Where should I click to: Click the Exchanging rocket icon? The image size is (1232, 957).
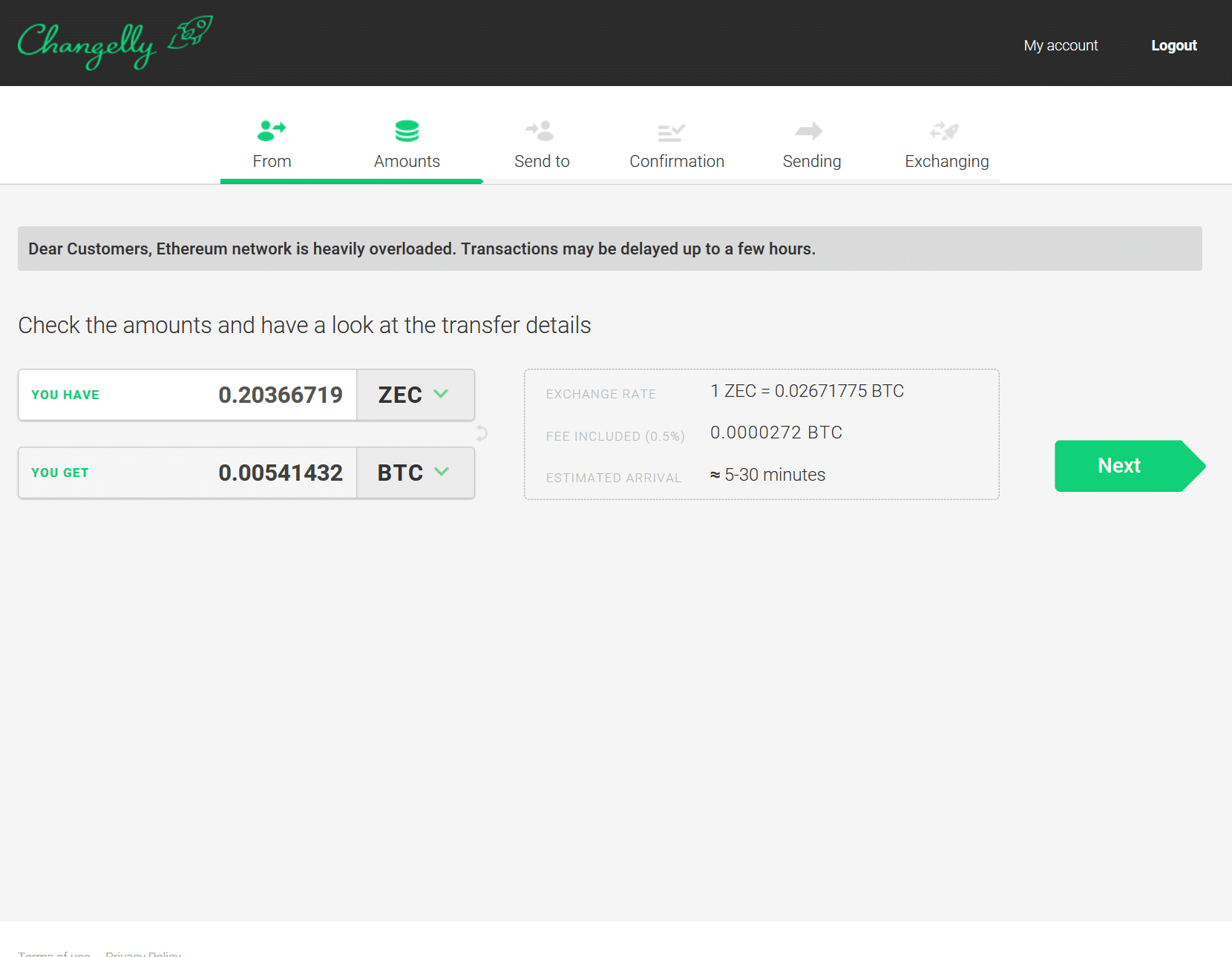[x=945, y=131]
